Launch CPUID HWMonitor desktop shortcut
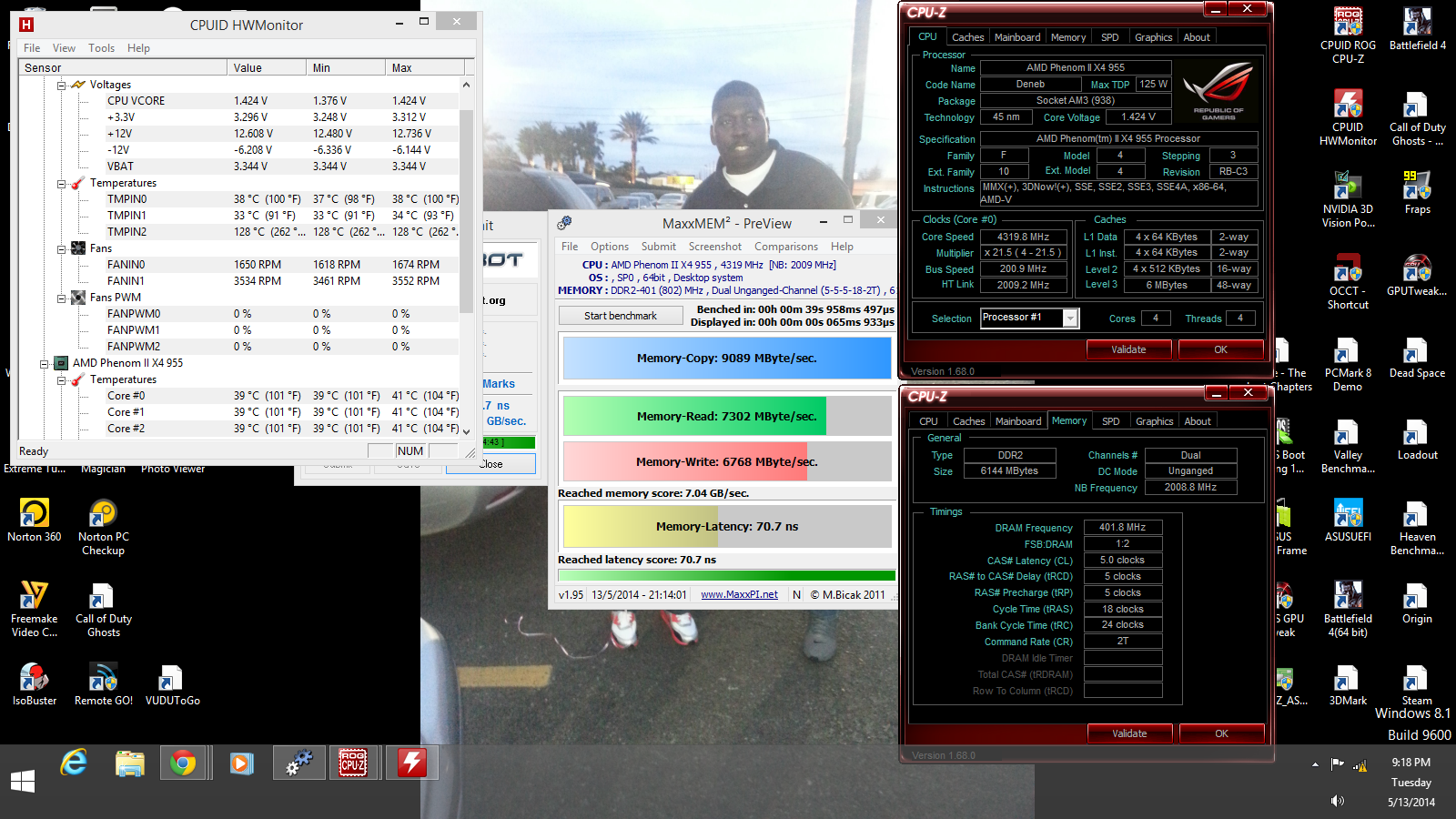The height and width of the screenshot is (819, 1456). 1348,116
